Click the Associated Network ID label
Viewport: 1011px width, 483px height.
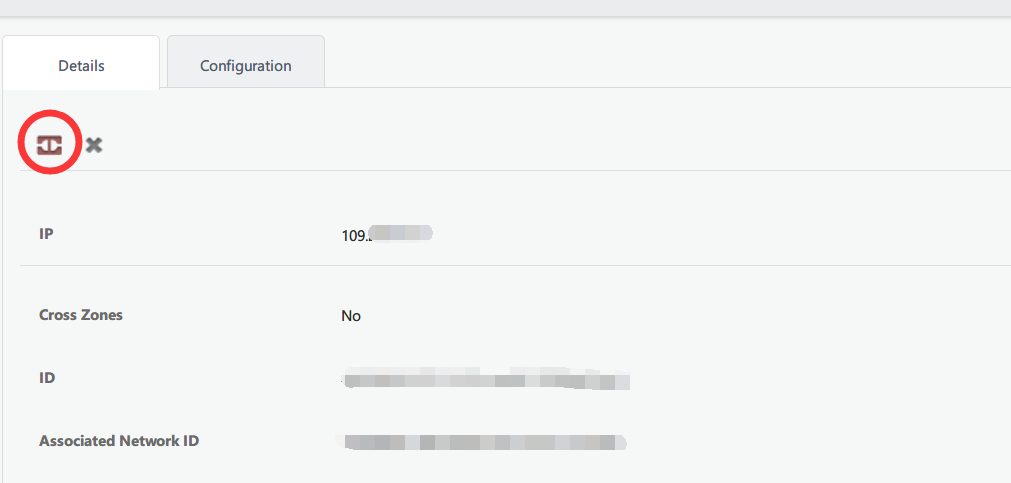pyautogui.click(x=119, y=442)
